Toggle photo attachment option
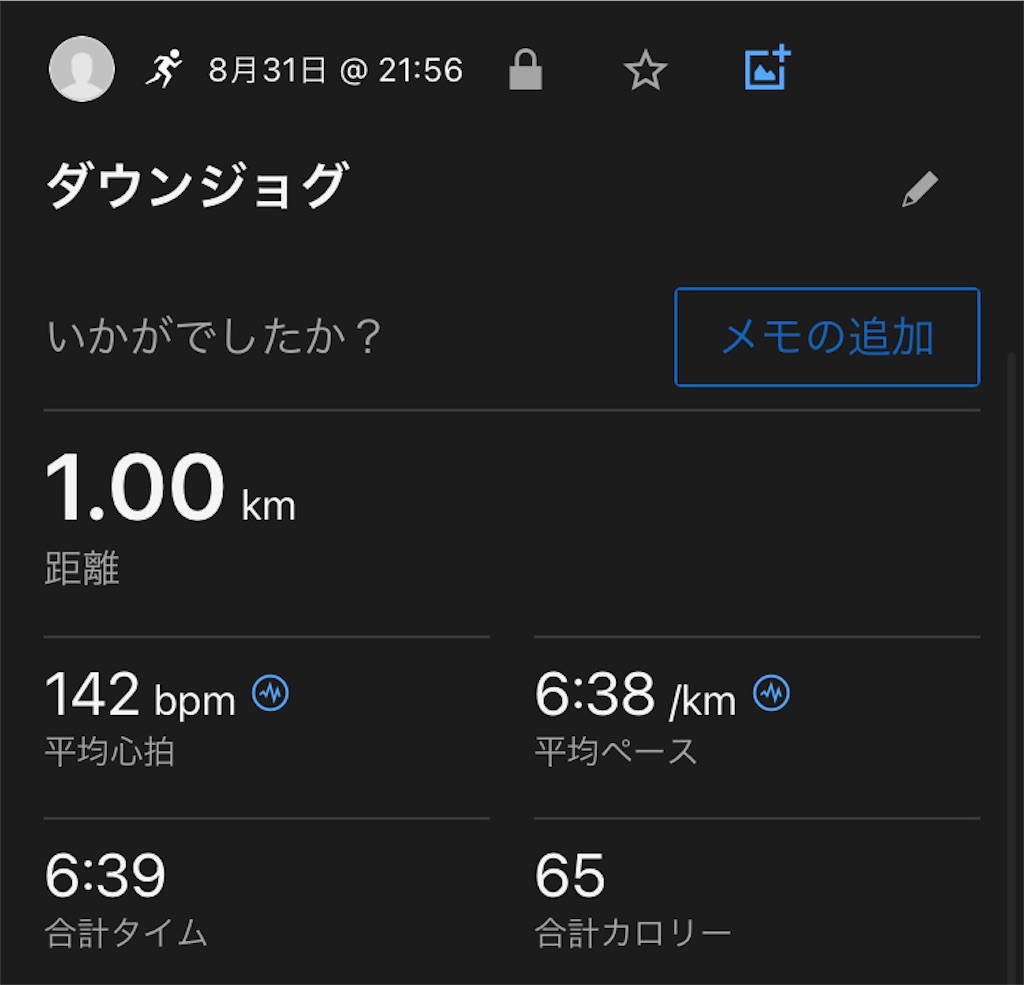The width and height of the screenshot is (1024, 985). 767,70
